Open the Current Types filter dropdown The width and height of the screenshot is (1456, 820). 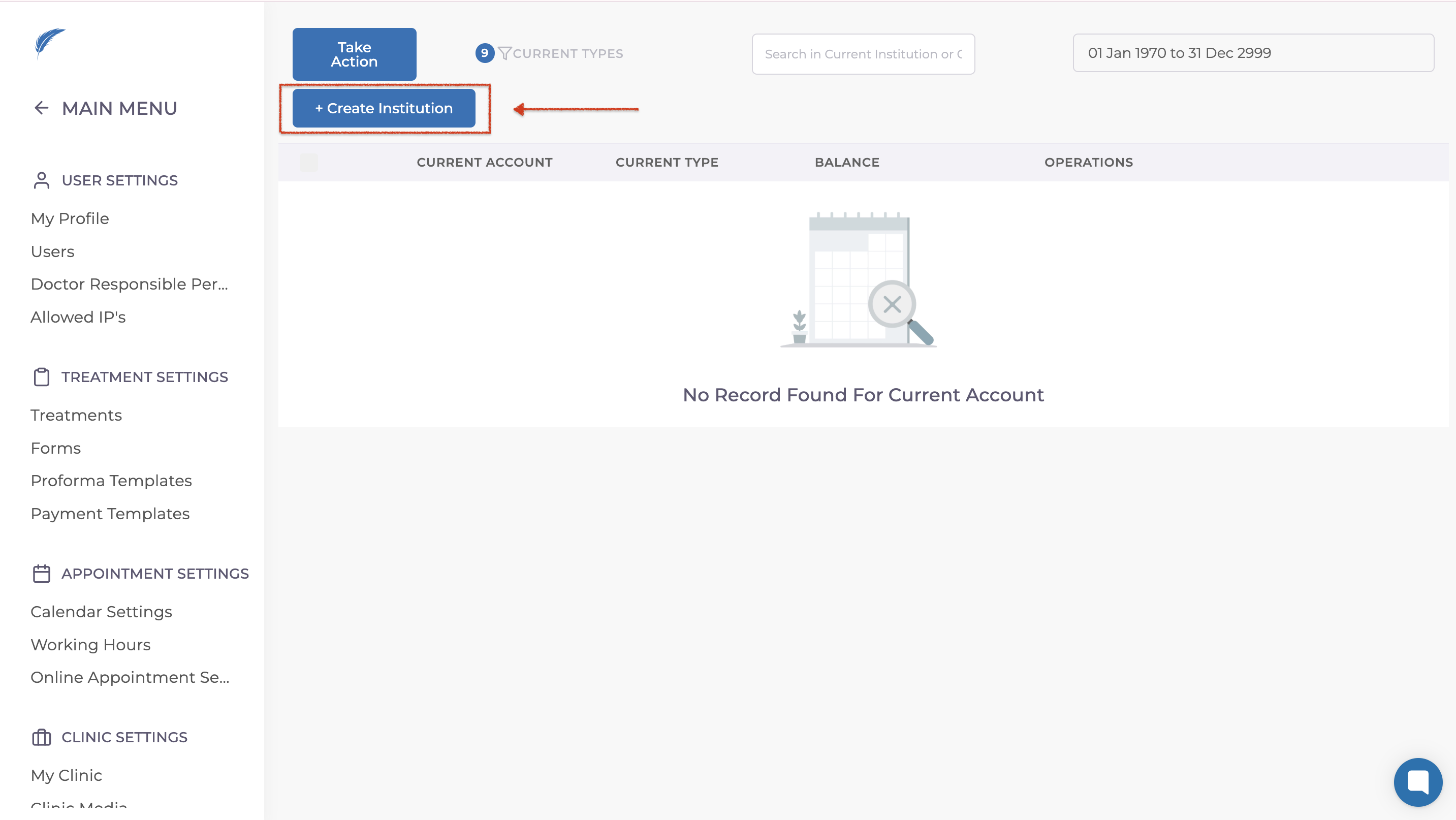click(567, 53)
